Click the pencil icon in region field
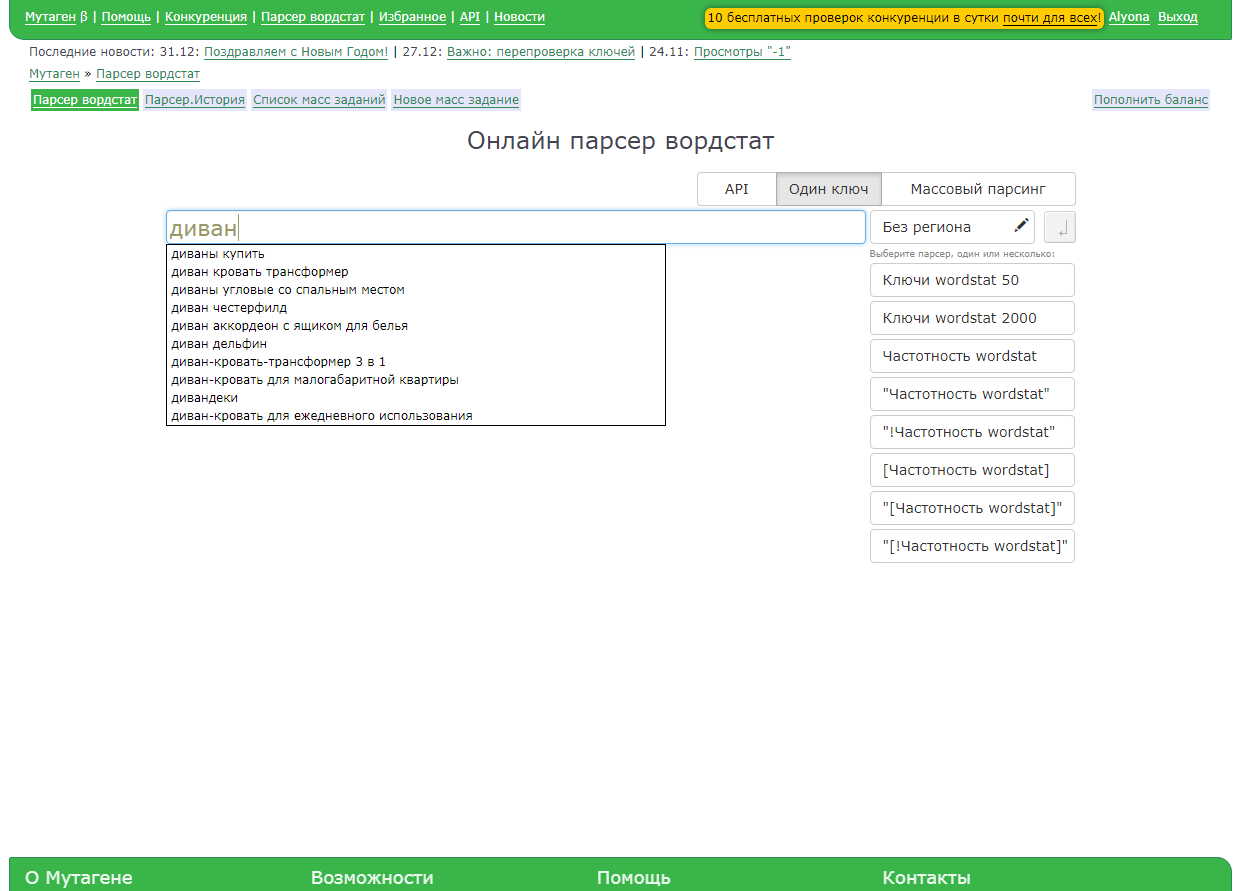 [x=1021, y=226]
